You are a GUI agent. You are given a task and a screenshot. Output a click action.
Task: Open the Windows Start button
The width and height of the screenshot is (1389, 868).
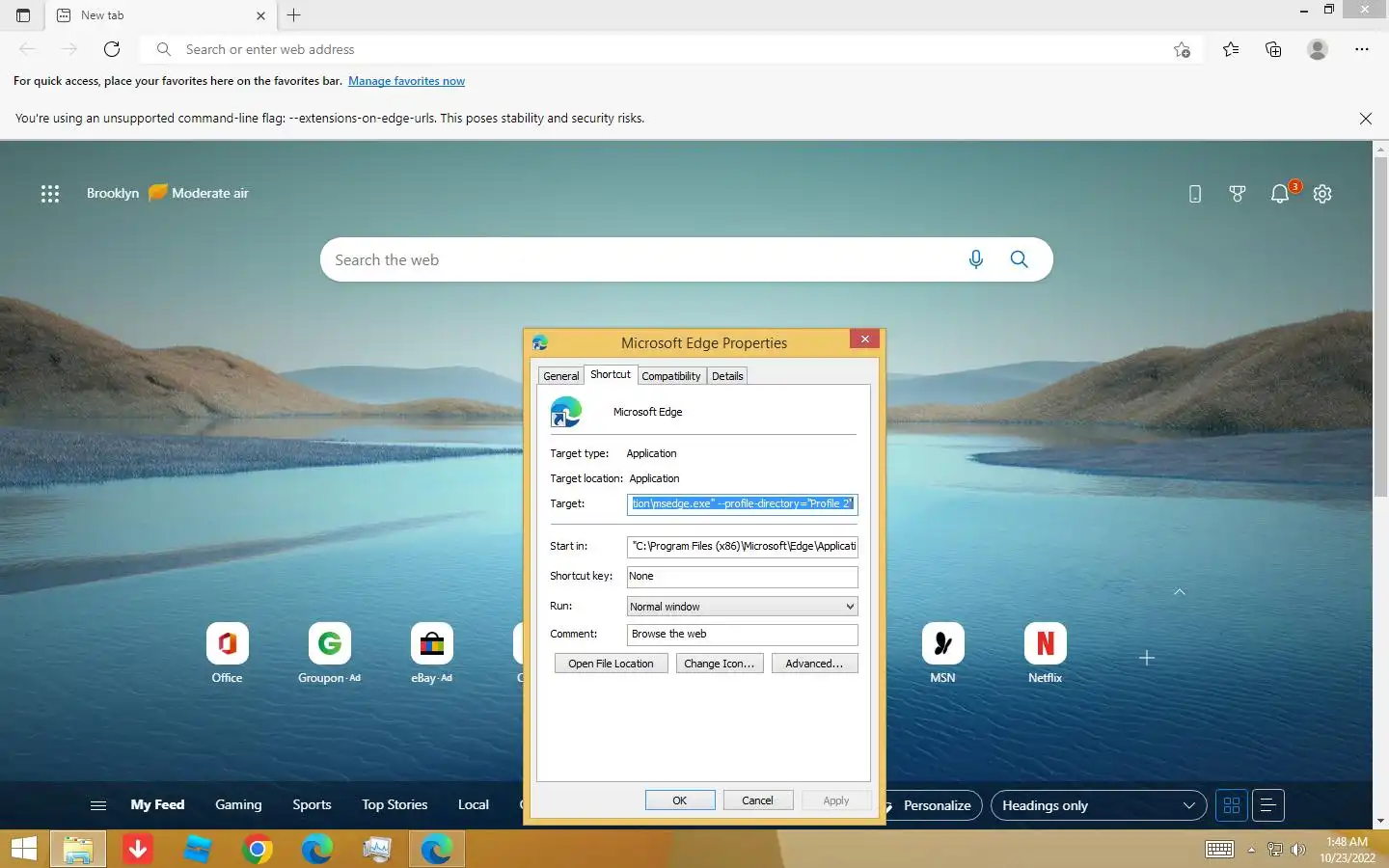pyautogui.click(x=23, y=849)
